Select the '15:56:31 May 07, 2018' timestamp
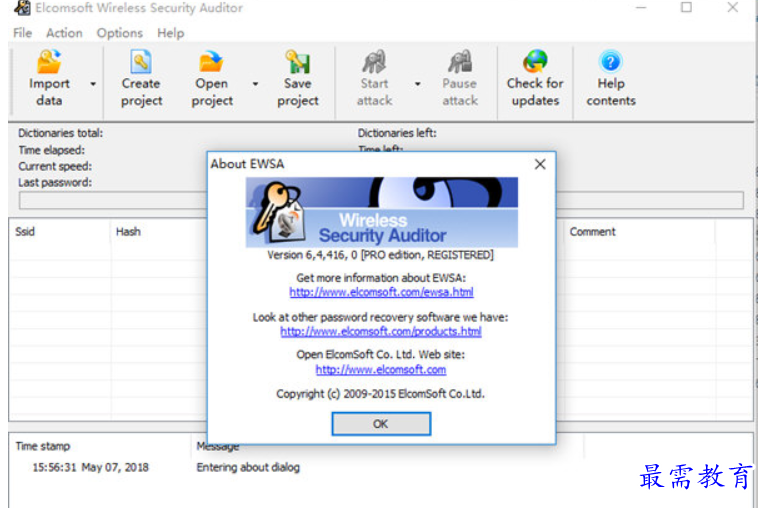The width and height of the screenshot is (761, 508). pyautogui.click(x=90, y=467)
